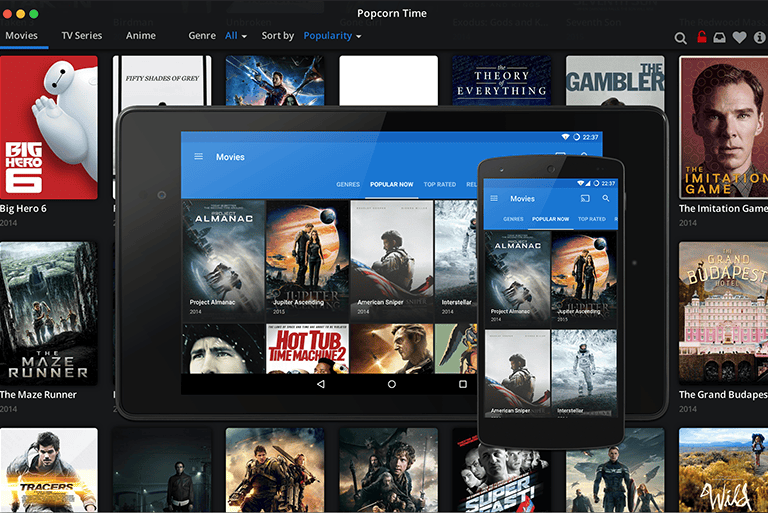Open the Genre 'All' dropdown

pos(236,36)
